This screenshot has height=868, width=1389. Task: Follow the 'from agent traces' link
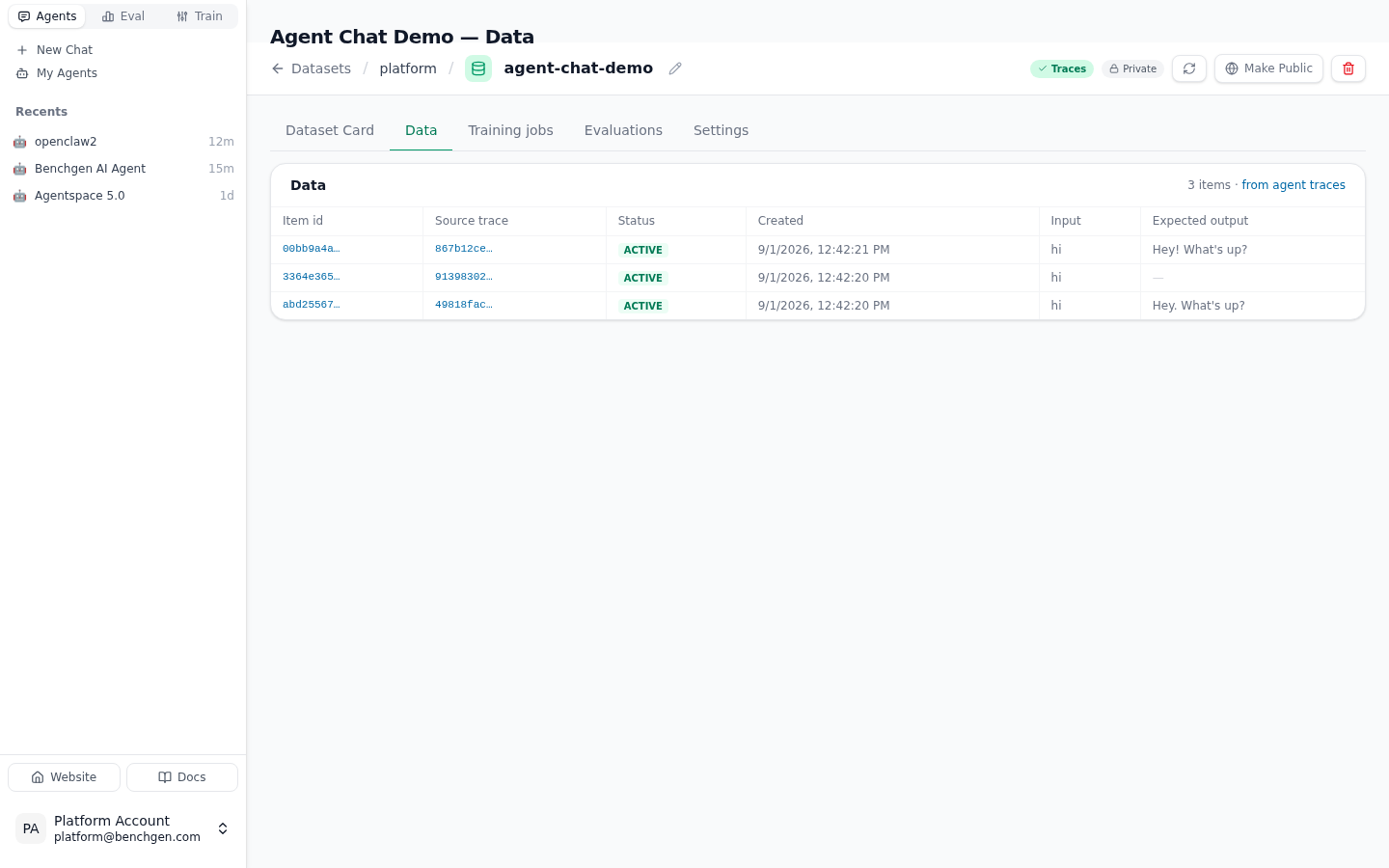click(x=1294, y=185)
